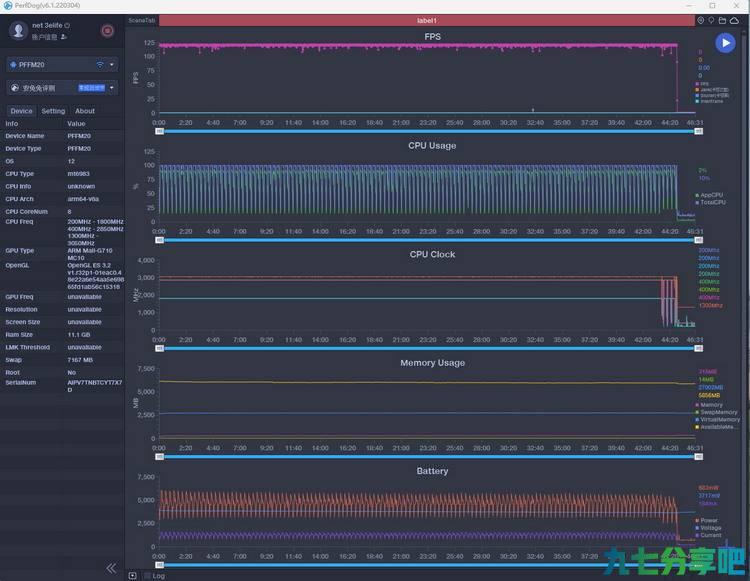The image size is (750, 581).
Task: Click the CPU Clock chart title
Action: [x=432, y=254]
